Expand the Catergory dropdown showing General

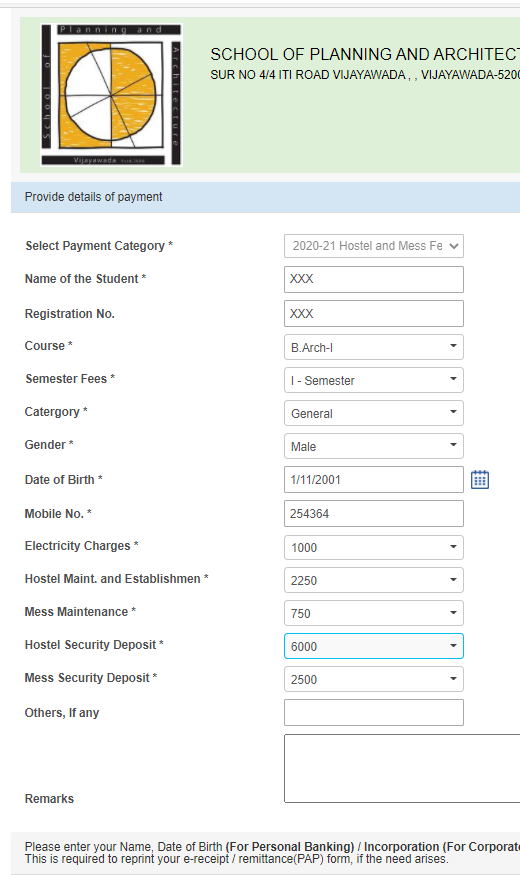pos(374,413)
